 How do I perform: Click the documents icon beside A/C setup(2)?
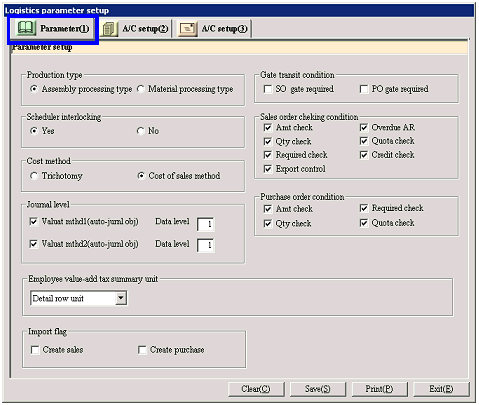point(109,29)
